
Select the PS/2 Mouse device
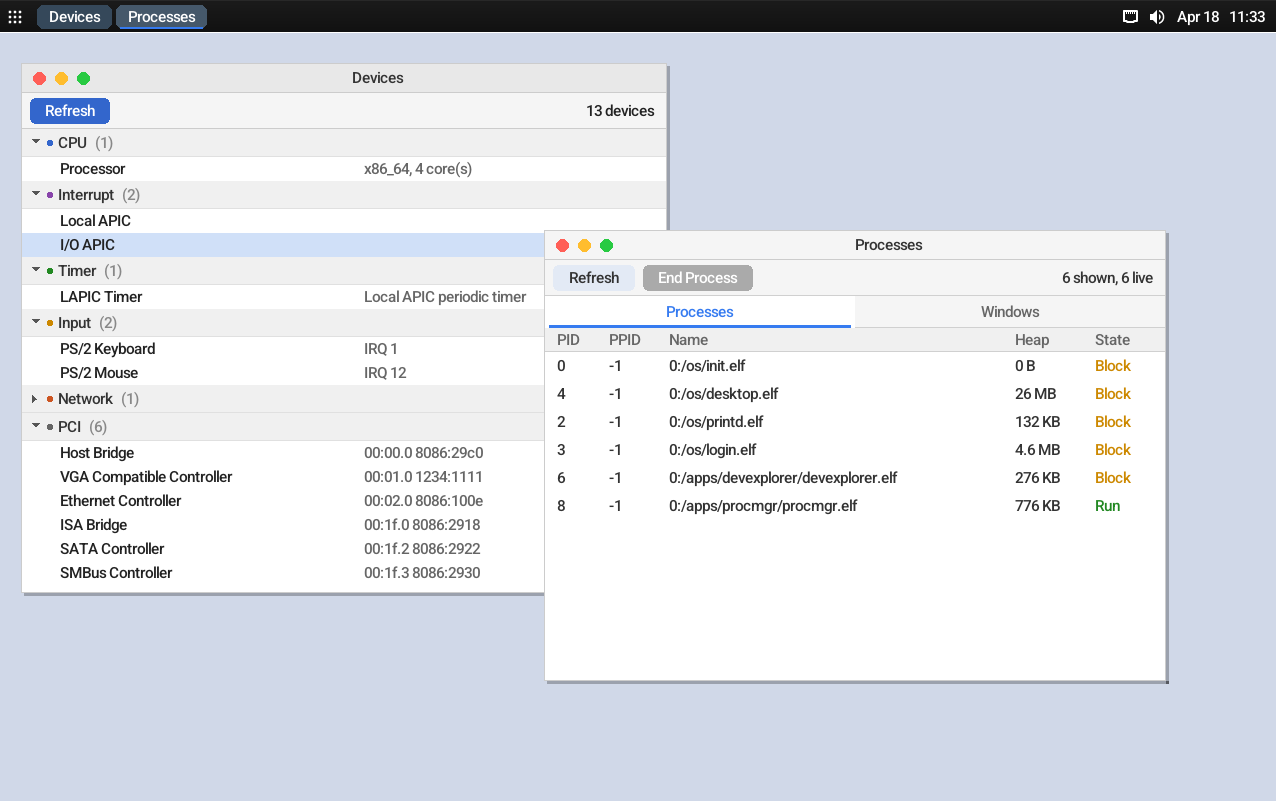(284, 373)
